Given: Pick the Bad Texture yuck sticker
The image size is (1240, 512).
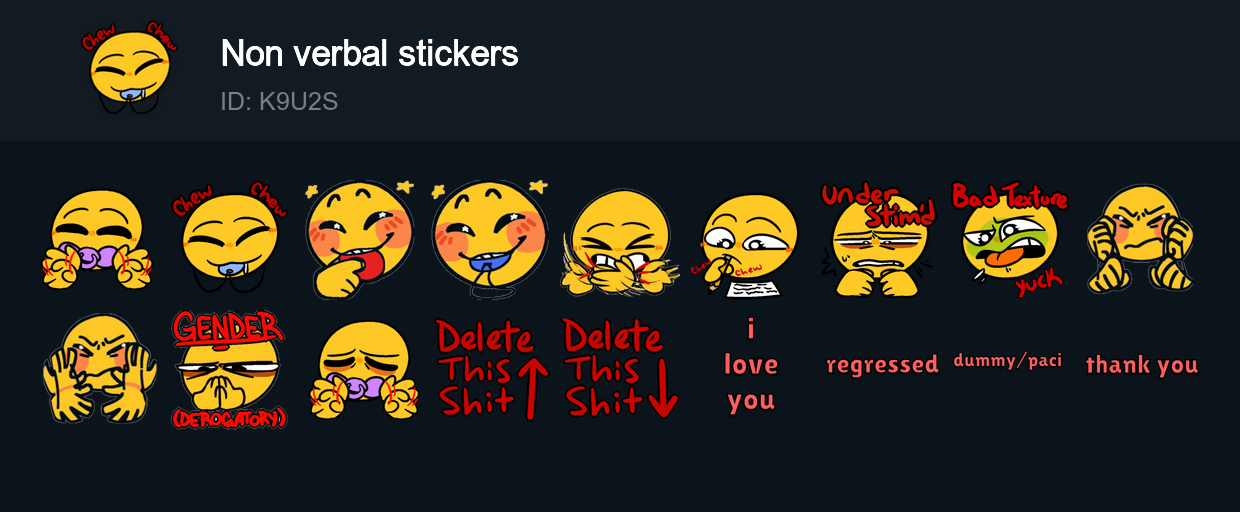Looking at the screenshot, I should tap(1010, 238).
